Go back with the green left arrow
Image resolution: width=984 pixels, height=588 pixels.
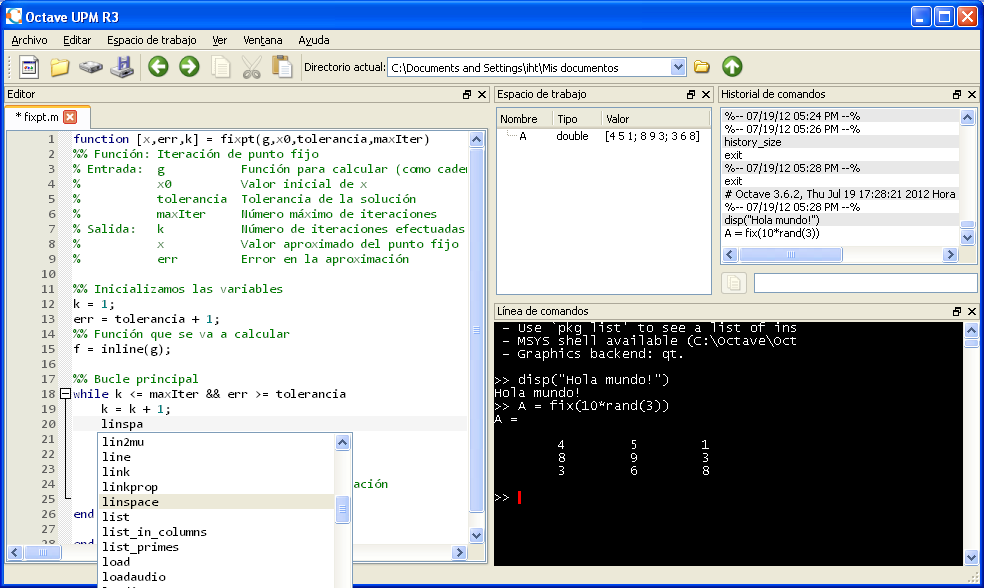click(158, 67)
